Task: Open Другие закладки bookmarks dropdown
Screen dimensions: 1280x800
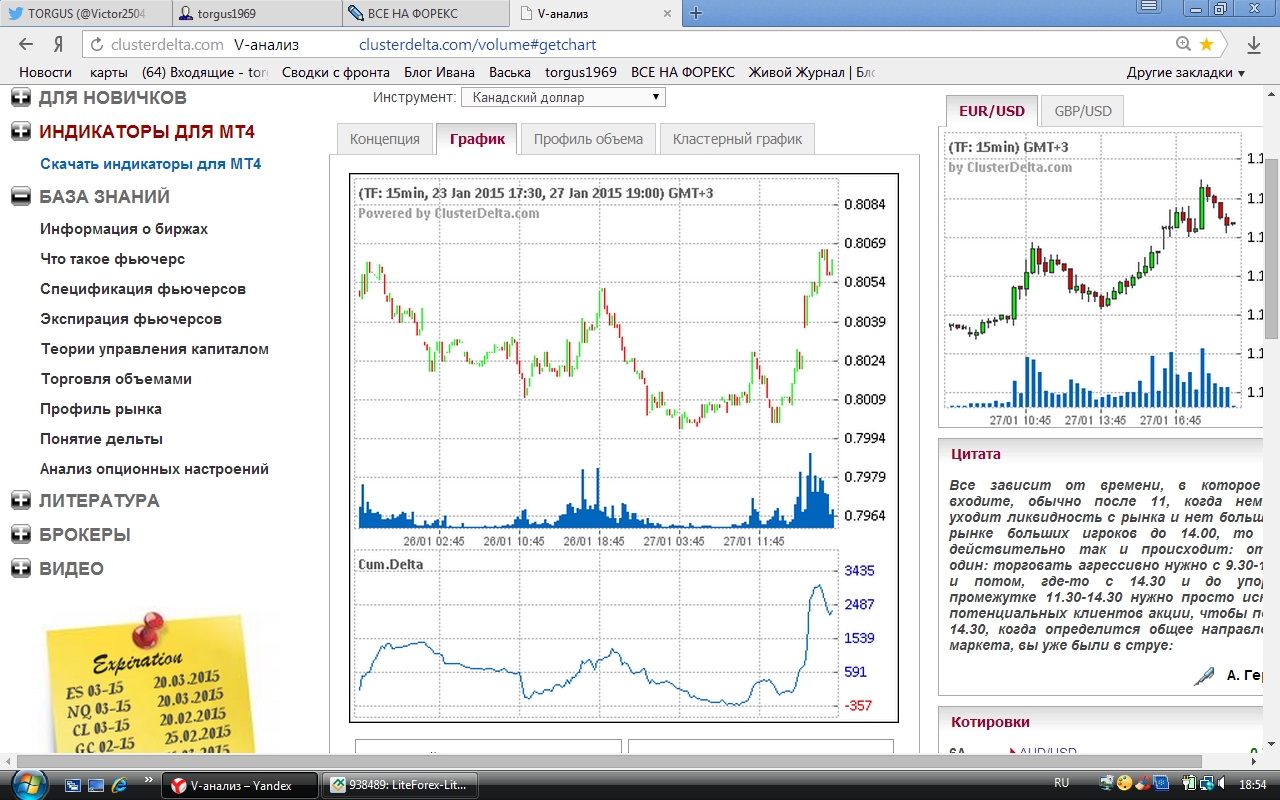Action: [x=1185, y=72]
